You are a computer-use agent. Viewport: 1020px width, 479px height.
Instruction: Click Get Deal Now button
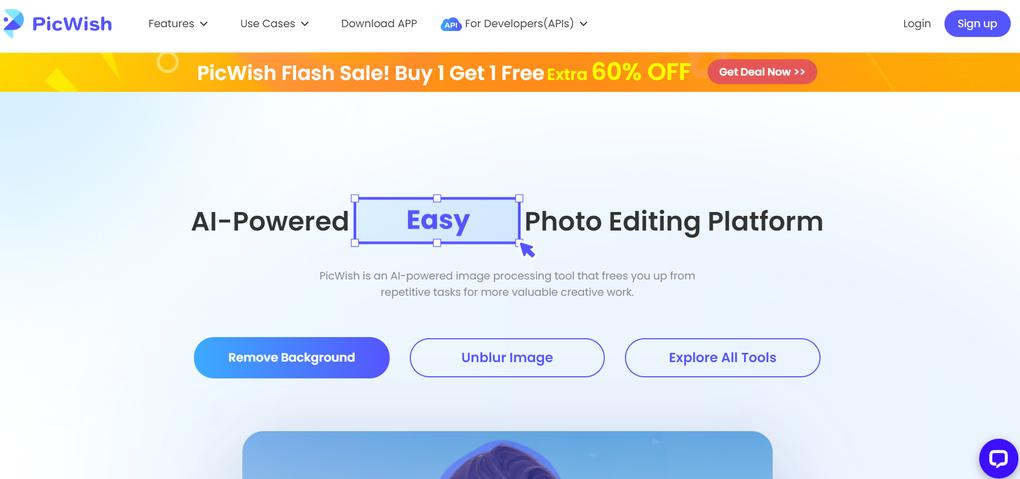coord(762,72)
